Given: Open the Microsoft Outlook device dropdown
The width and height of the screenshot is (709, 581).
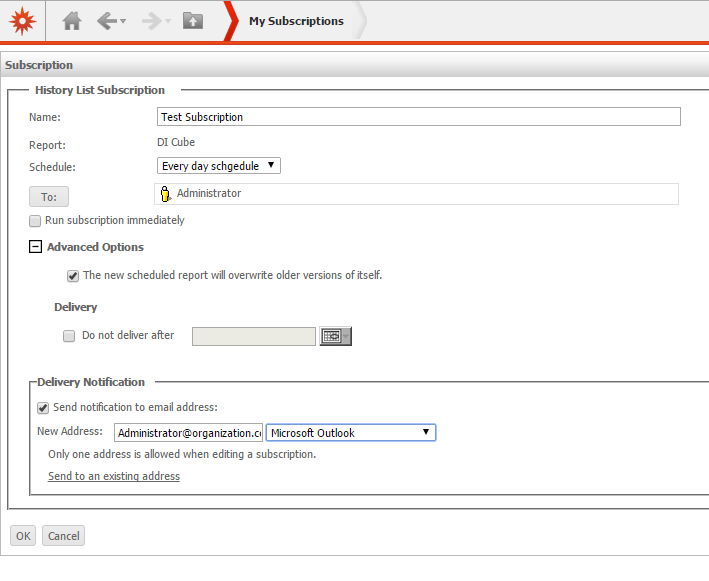Looking at the screenshot, I should (x=350, y=433).
